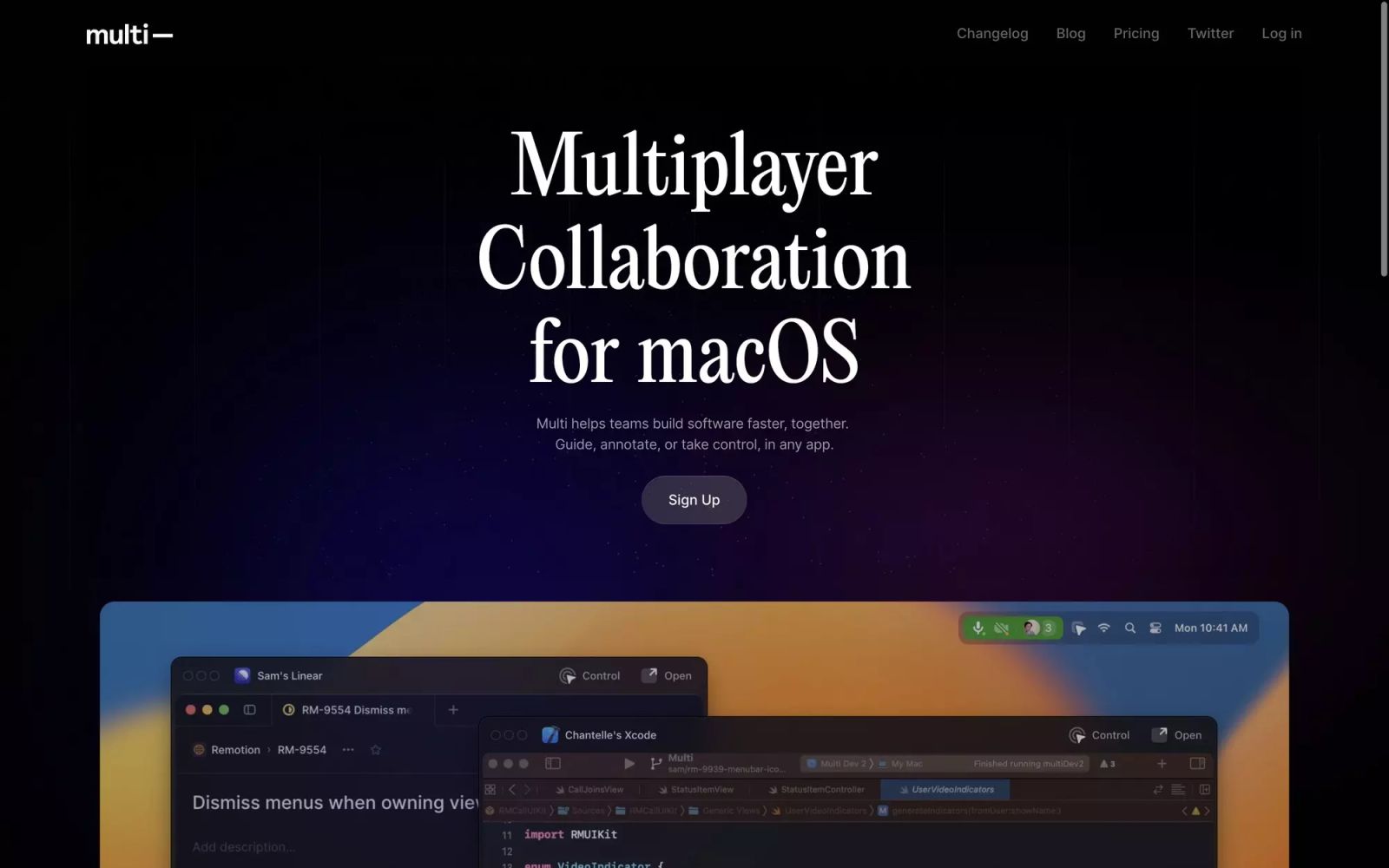The image size is (1389, 868).
Task: Open the Multi Dev 2 scheme selector
Action: (x=837, y=763)
